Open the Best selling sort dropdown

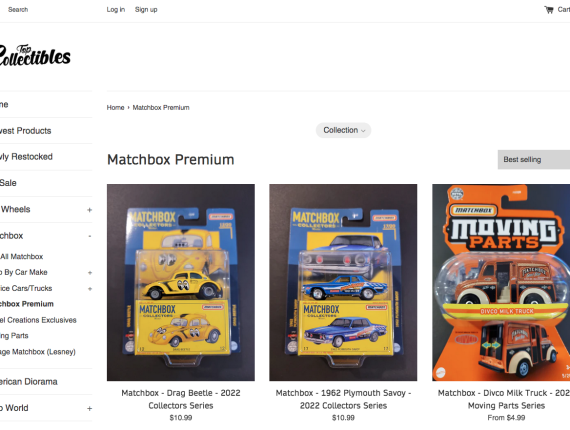(534, 160)
